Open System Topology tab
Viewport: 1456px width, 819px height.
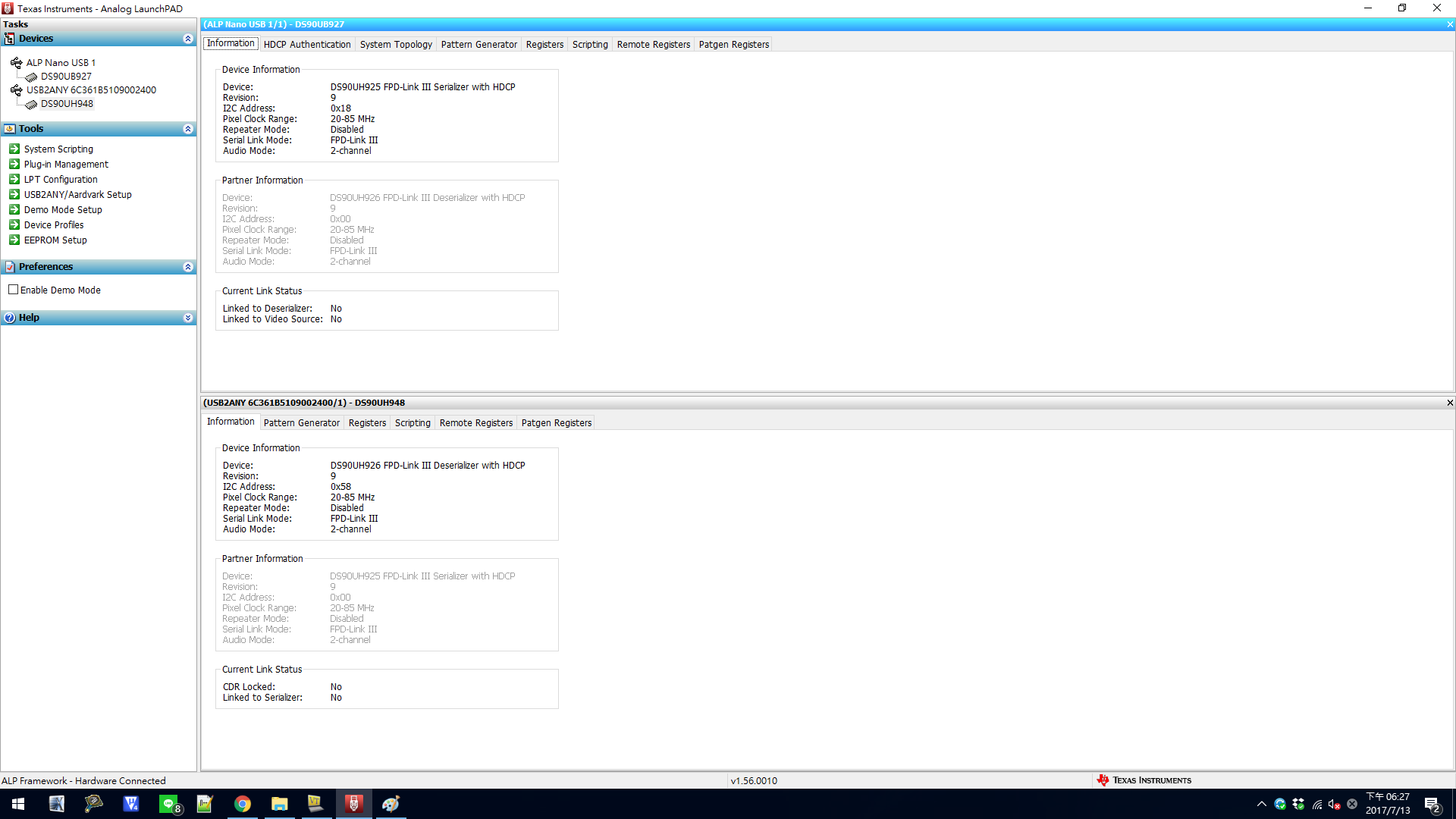click(x=396, y=44)
